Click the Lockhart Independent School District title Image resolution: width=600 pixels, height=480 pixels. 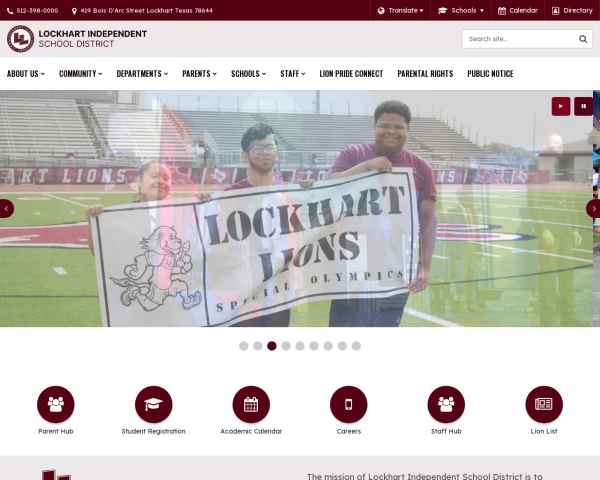click(x=93, y=39)
